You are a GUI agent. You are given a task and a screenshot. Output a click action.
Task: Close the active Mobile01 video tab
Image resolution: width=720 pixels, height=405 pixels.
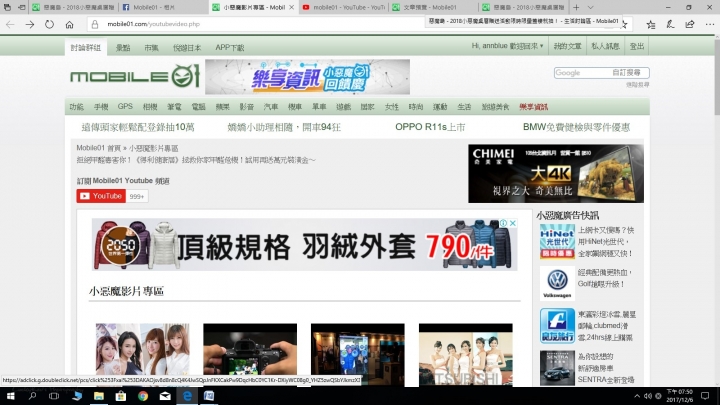(x=291, y=7)
